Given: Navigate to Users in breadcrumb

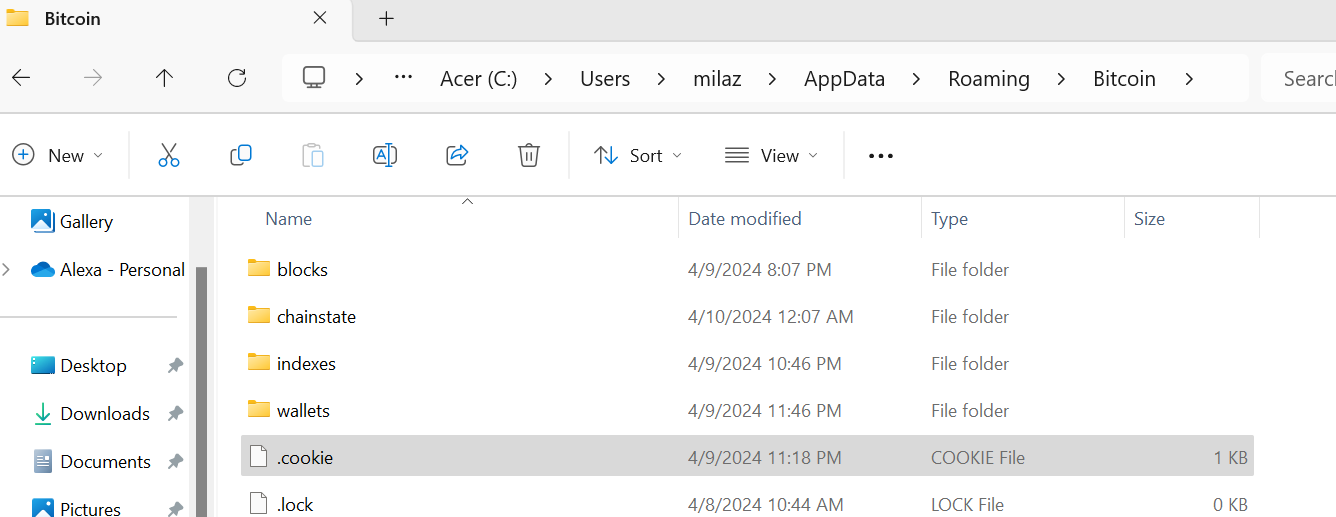Looking at the screenshot, I should tap(605, 79).
